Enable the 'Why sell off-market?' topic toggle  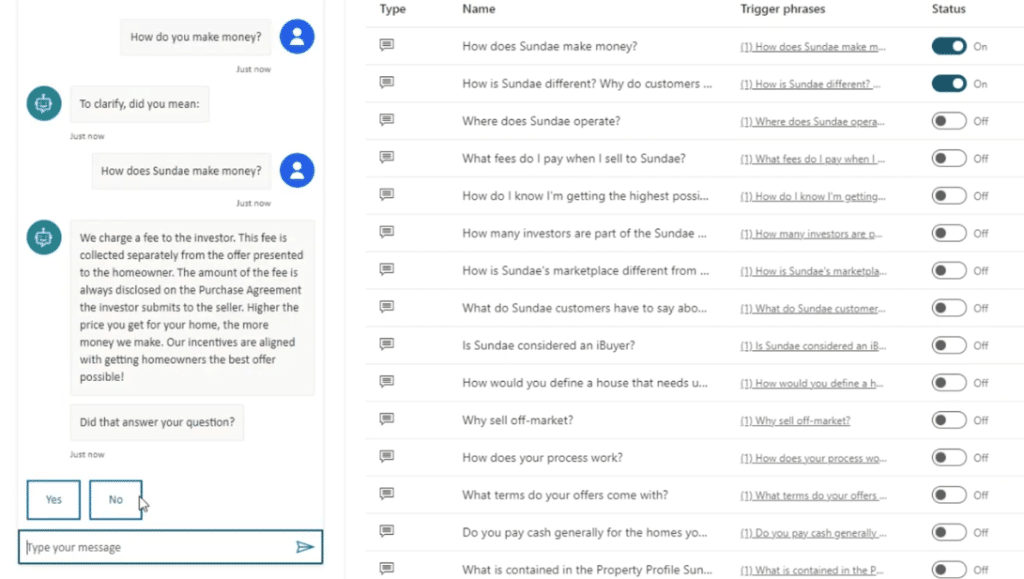949,420
